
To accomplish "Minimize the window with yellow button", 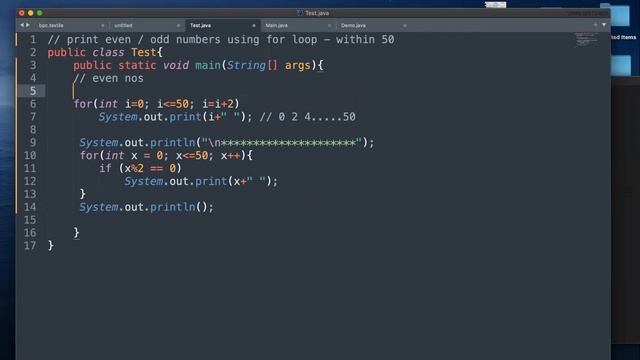I will tap(31, 13).
